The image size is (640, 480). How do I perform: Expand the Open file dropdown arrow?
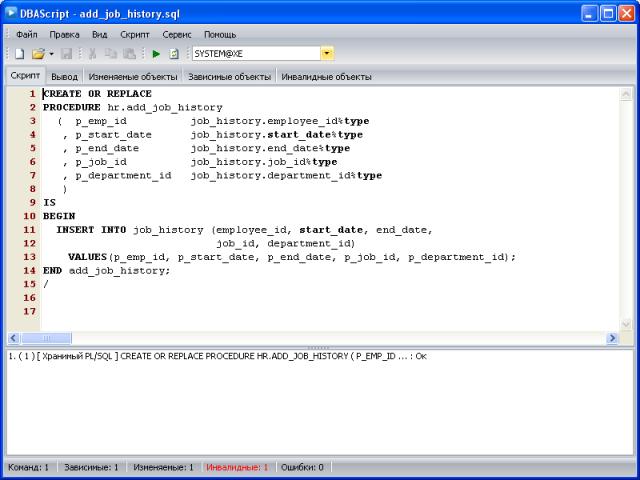click(x=51, y=53)
